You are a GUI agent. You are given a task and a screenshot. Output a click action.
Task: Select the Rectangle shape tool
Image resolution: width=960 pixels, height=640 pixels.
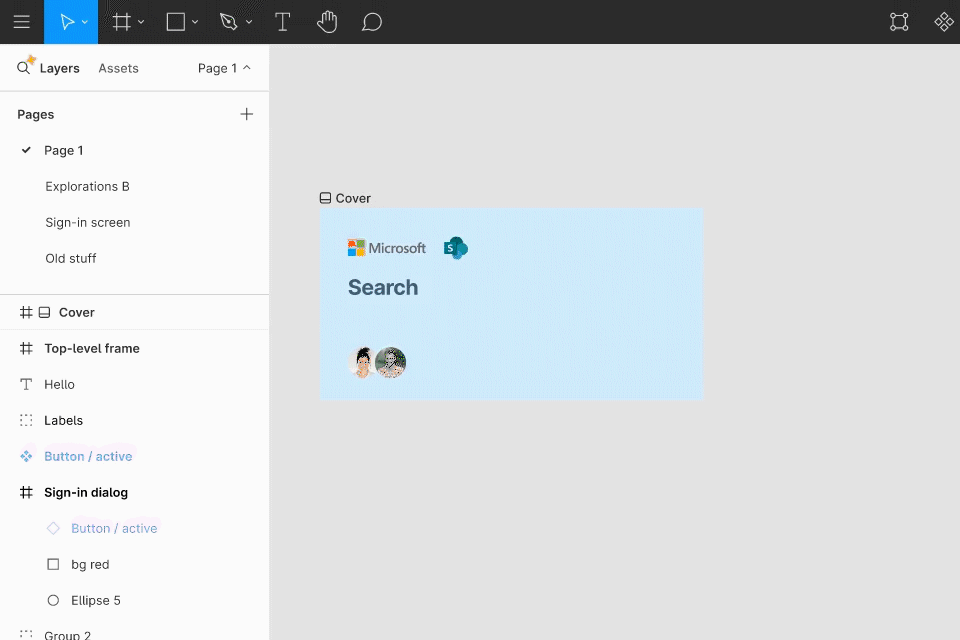point(176,22)
